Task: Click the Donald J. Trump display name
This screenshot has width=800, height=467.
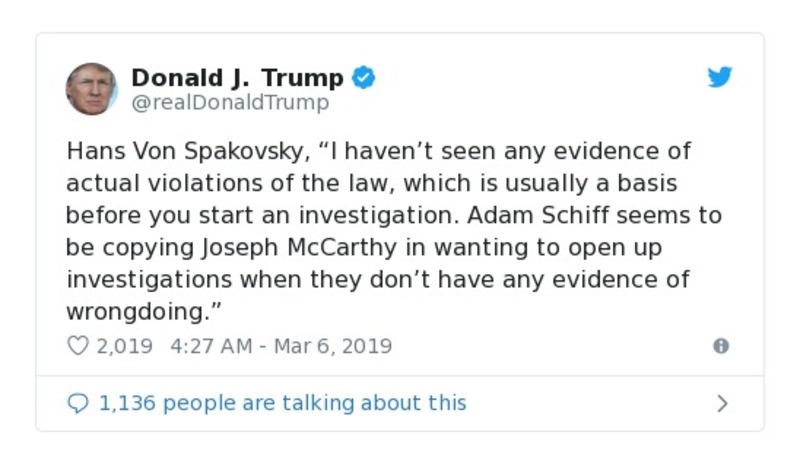Action: coord(237,78)
